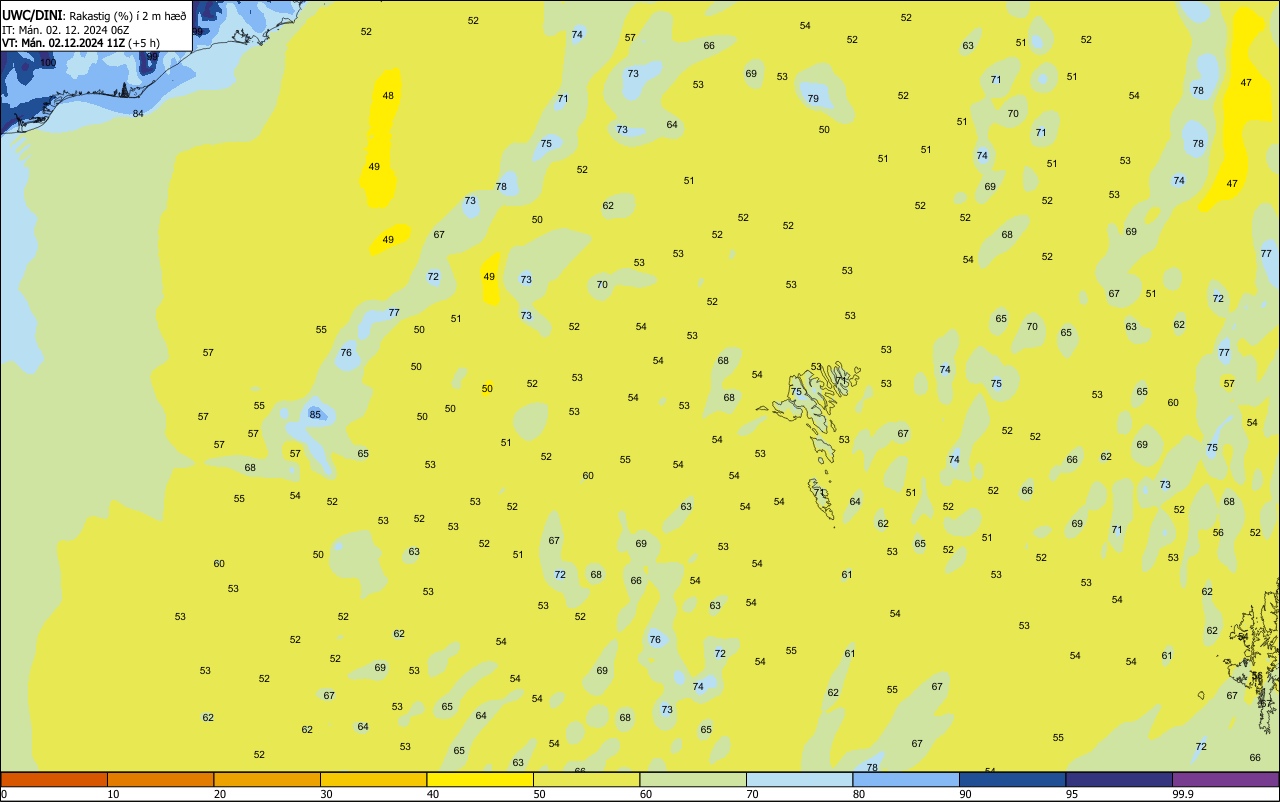
Task: Click the 'VT: Mán. 02.12.2024 11Z (+5 h)' line
Action: (81, 43)
